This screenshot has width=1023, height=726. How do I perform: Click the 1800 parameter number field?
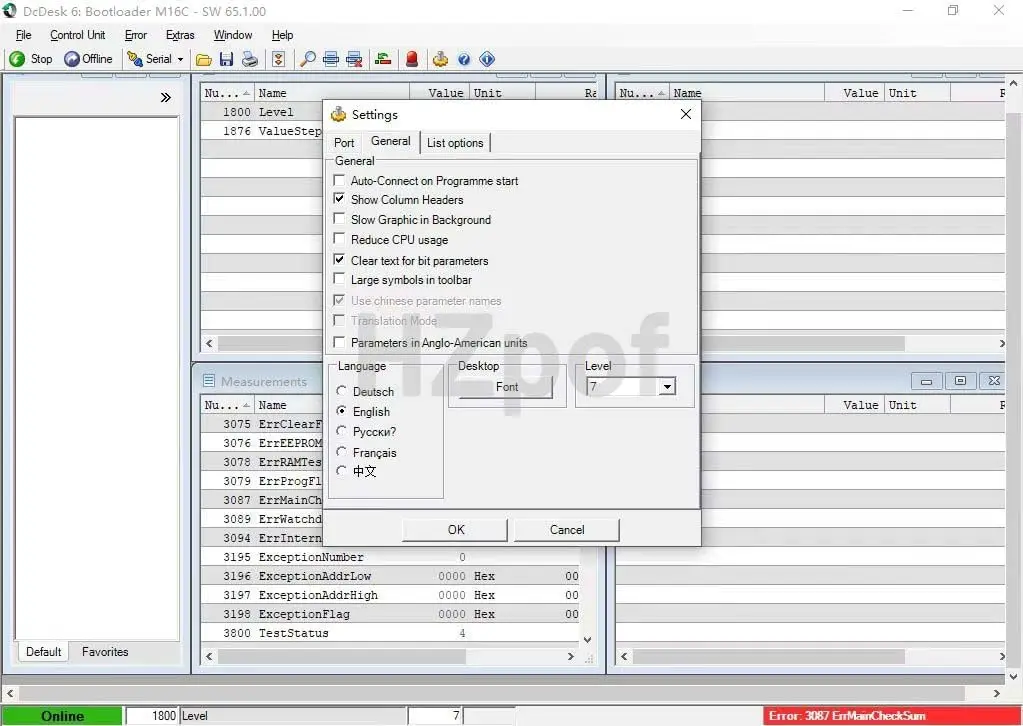point(151,716)
